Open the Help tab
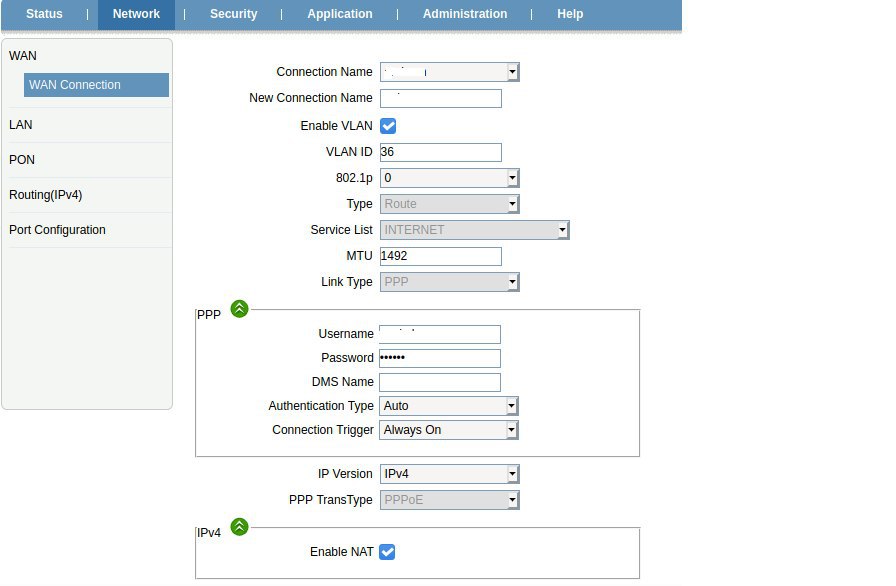Image resolution: width=896 pixels, height=586 pixels. [570, 14]
